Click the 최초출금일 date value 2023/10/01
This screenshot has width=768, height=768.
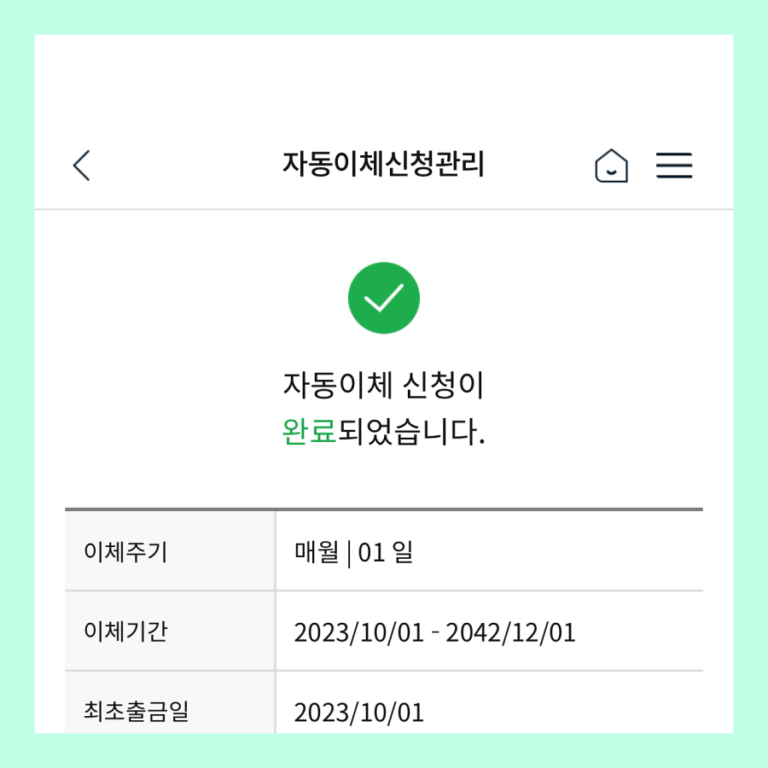point(359,712)
